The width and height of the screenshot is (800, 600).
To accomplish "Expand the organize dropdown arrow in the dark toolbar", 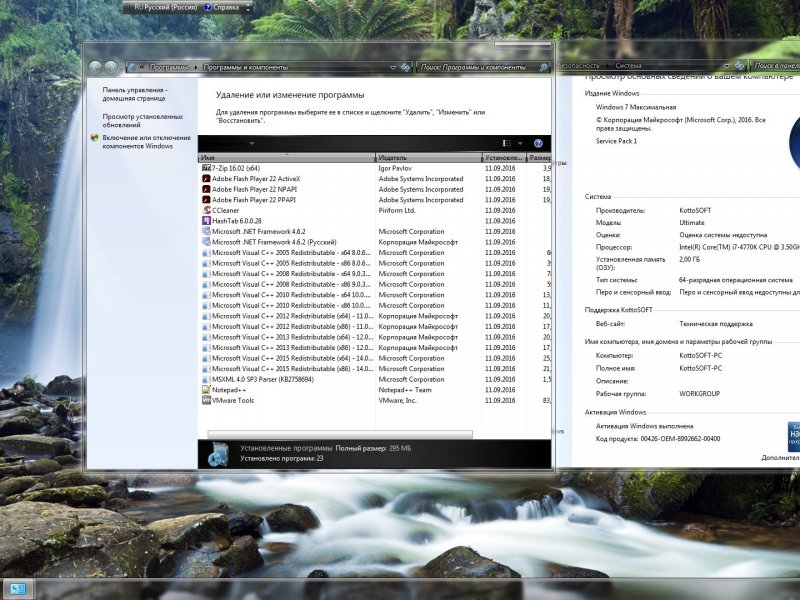I will pyautogui.click(x=252, y=143).
